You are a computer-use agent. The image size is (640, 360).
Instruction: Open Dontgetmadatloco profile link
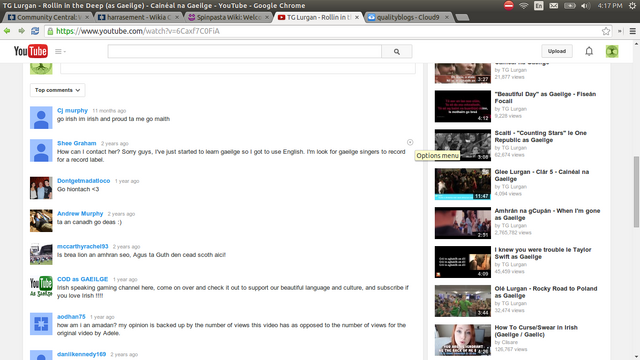84,180
